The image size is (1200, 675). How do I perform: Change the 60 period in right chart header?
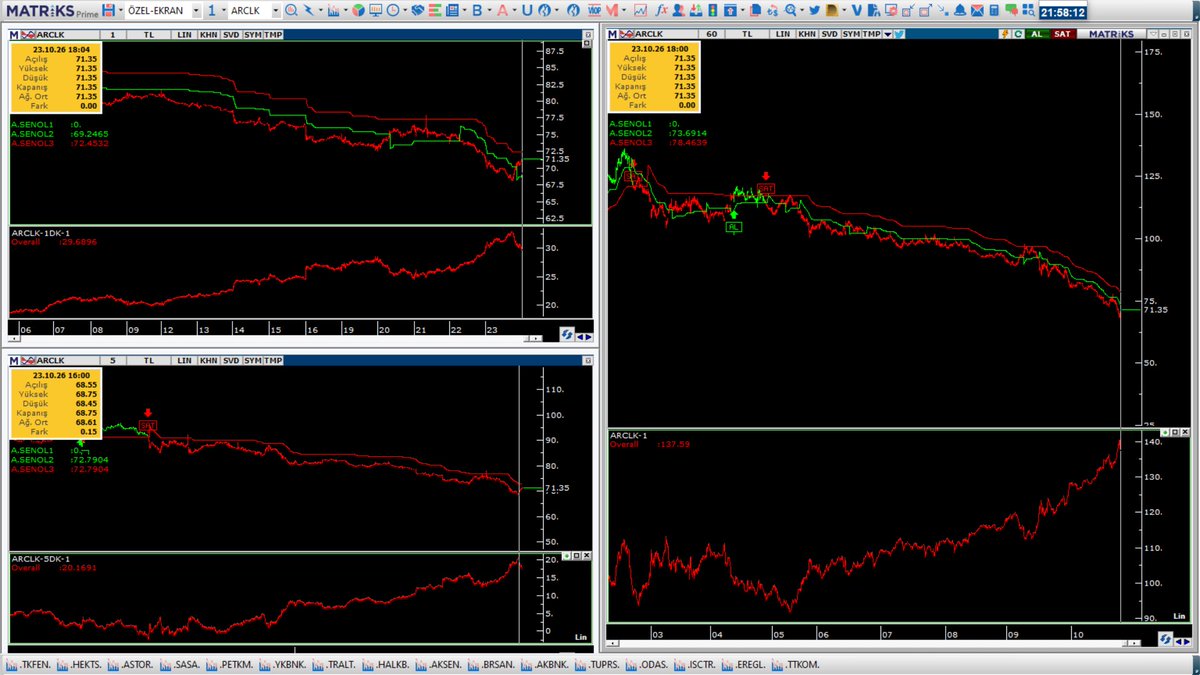(x=712, y=33)
